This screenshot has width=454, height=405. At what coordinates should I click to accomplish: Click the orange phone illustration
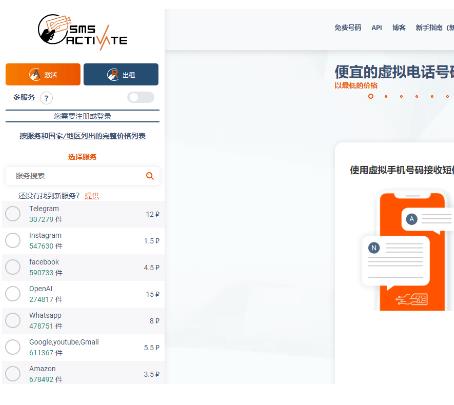[x=412, y=252]
